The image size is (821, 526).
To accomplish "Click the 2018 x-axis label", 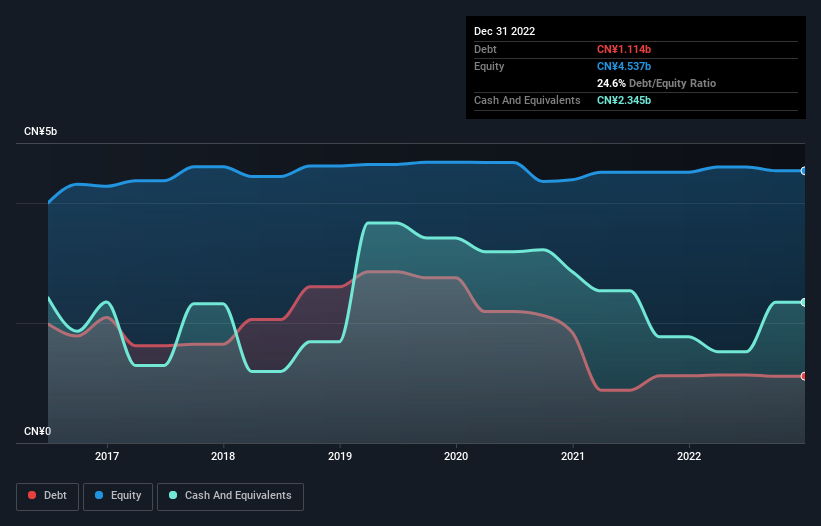I will pos(223,456).
